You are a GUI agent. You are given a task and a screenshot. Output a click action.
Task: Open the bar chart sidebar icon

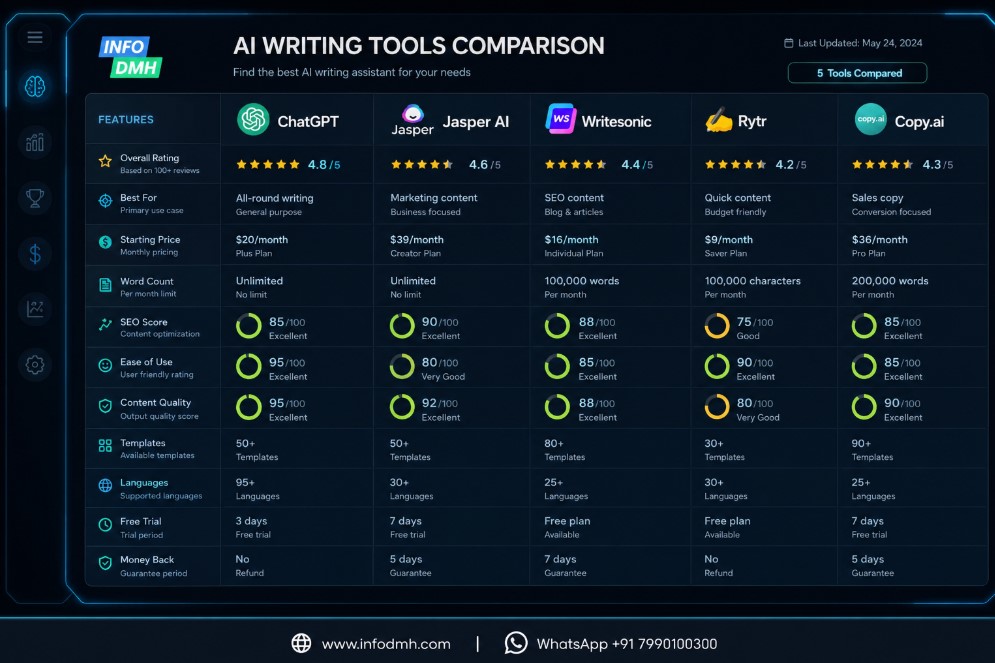point(35,142)
